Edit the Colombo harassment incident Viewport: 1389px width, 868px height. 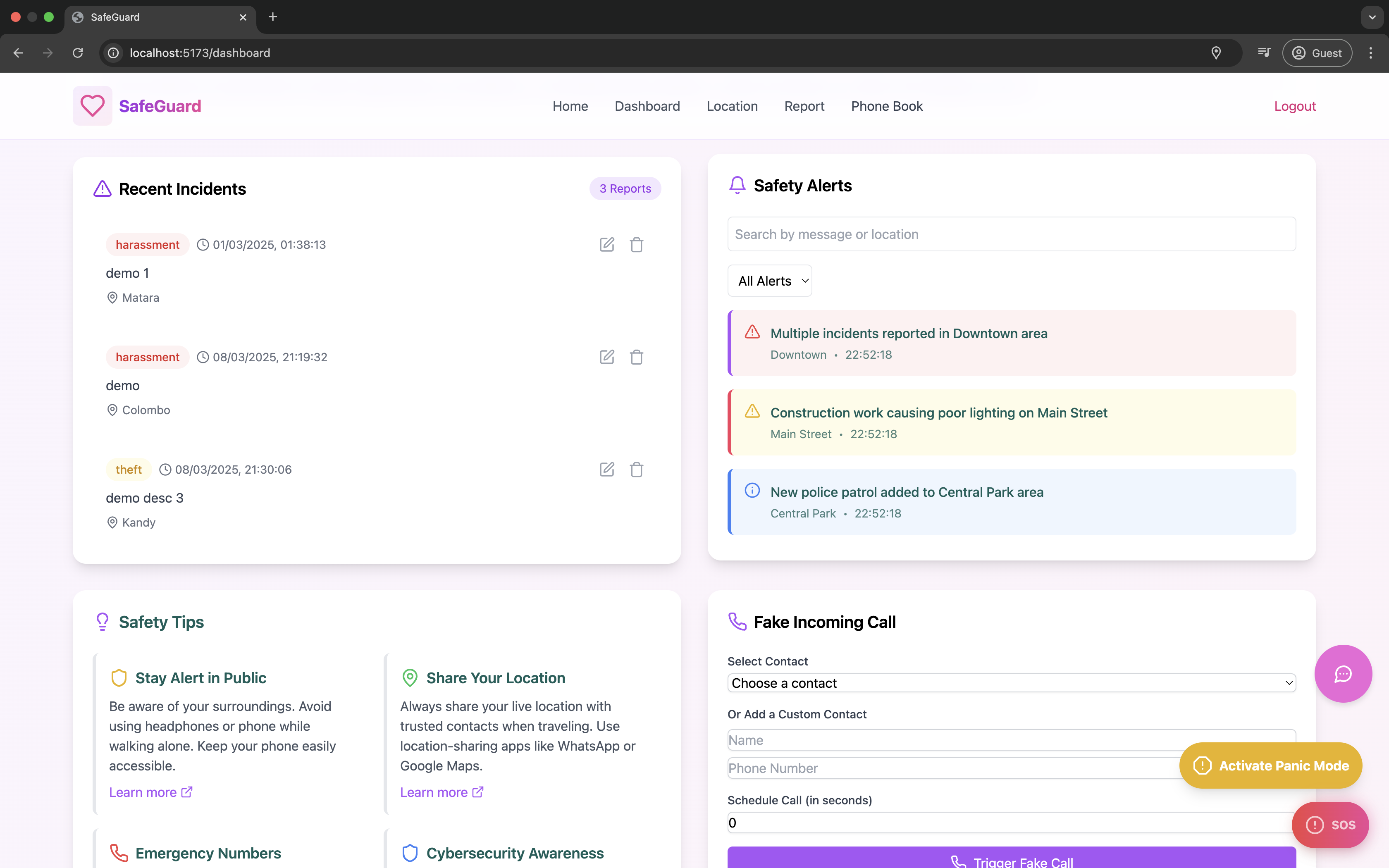click(607, 357)
